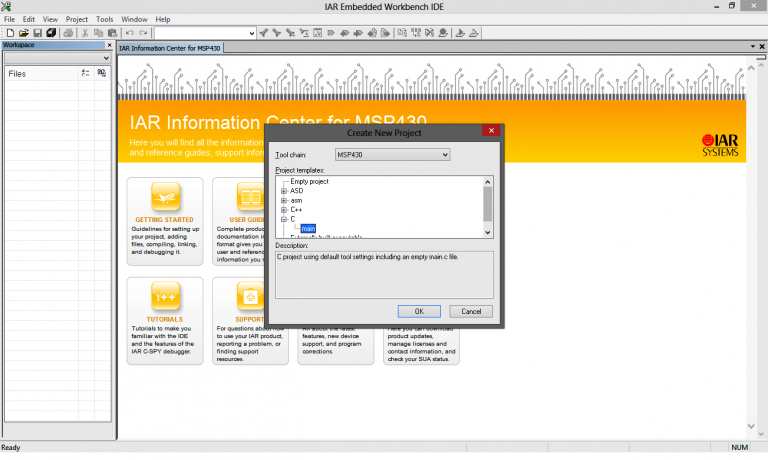
Task: Click the Tutorials i++ icon
Action: click(x=165, y=296)
